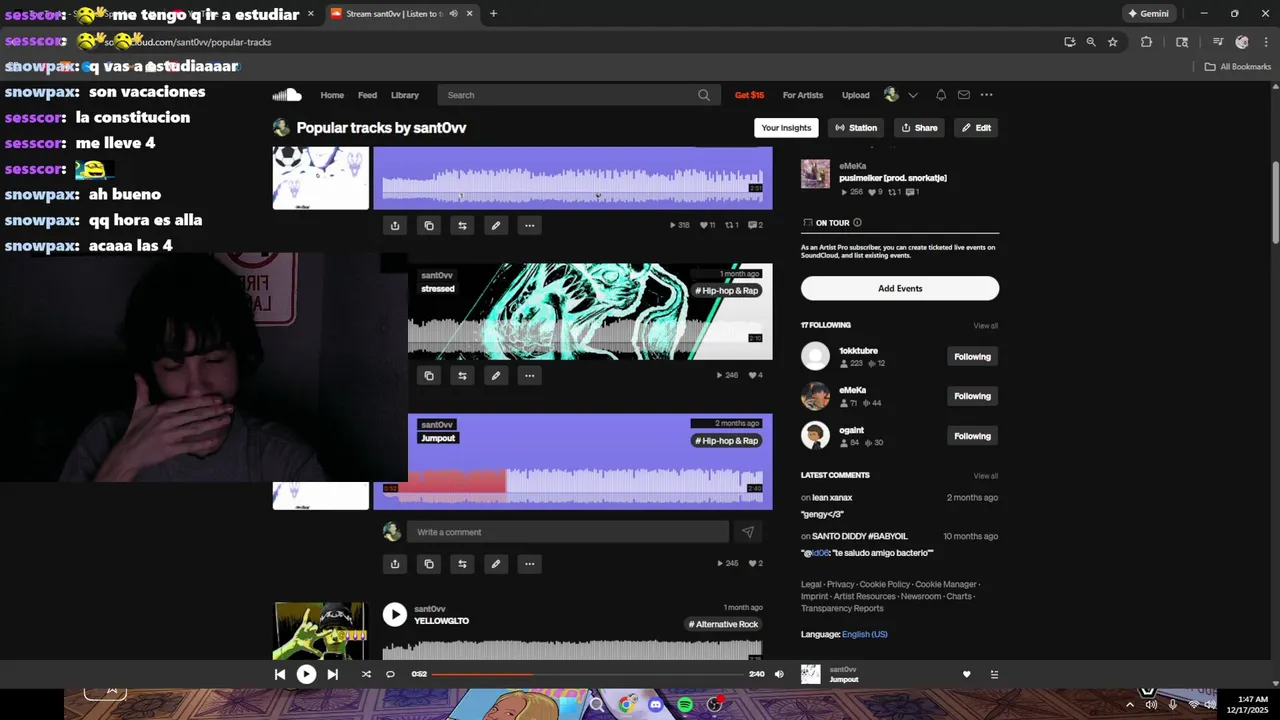Click the Alternative Rock tag

[x=724, y=624]
